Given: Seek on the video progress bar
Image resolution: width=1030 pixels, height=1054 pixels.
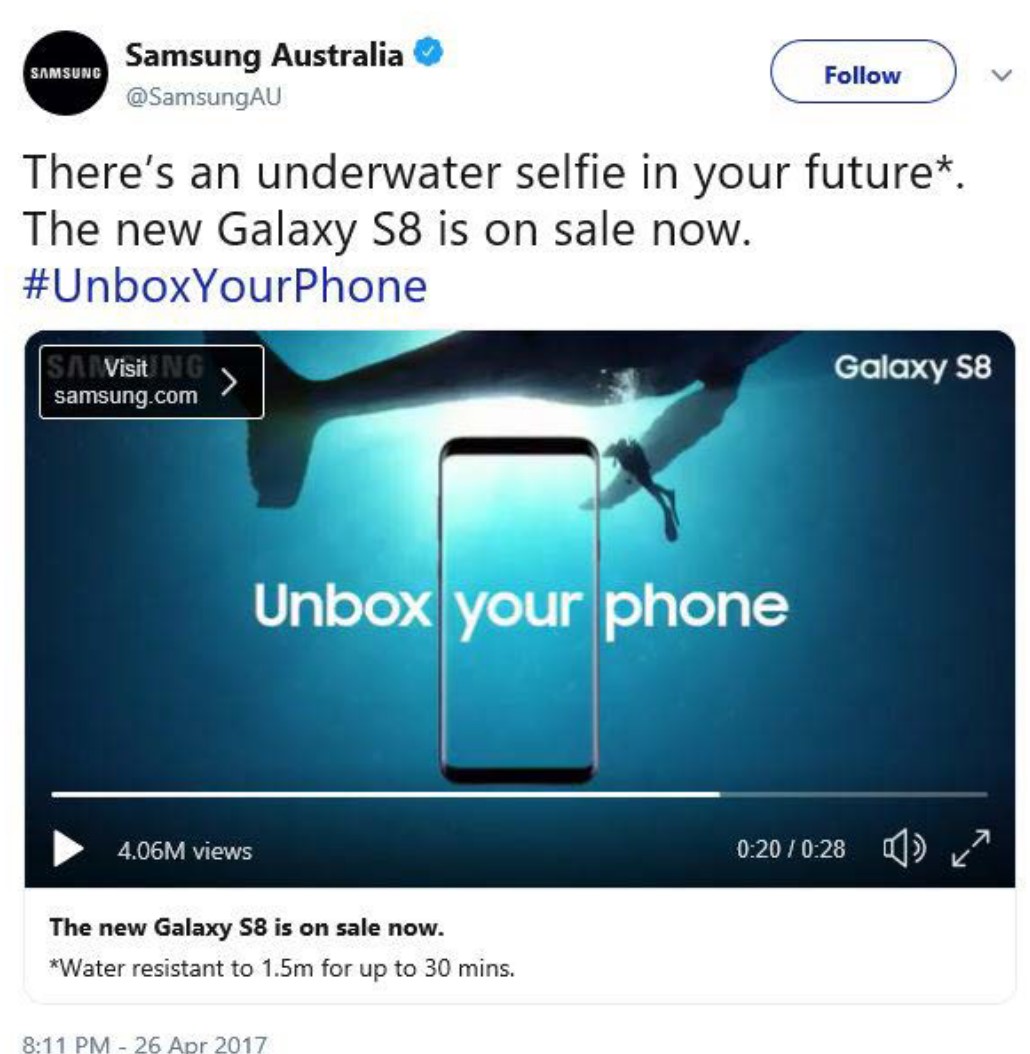Looking at the screenshot, I should tap(519, 794).
